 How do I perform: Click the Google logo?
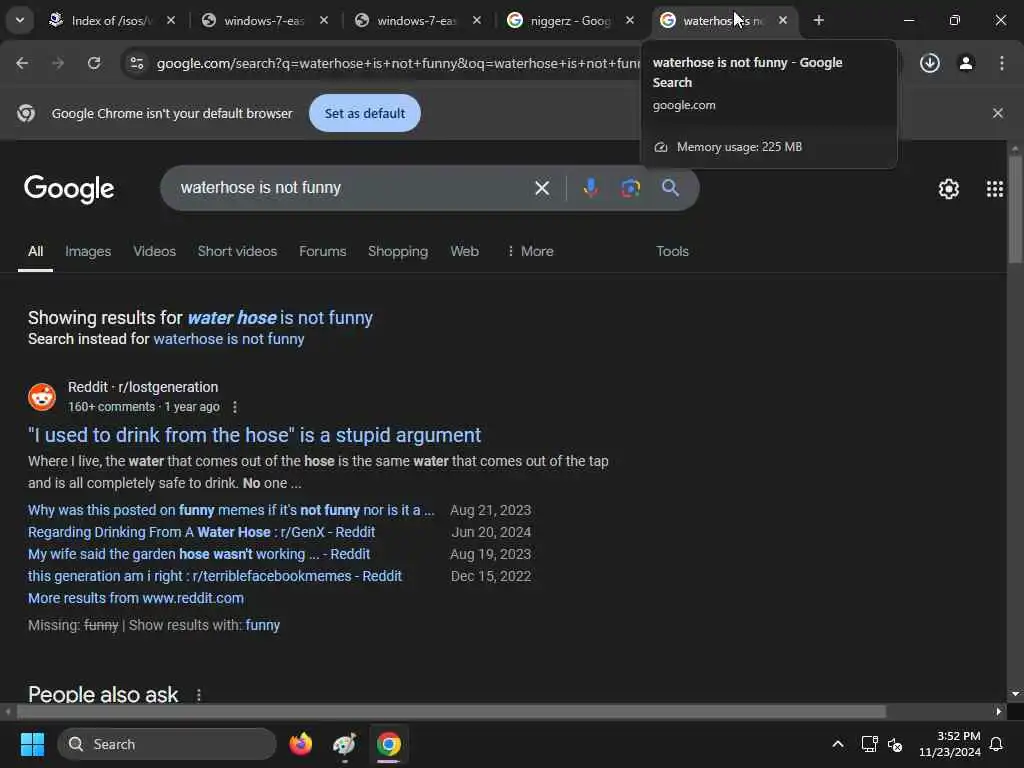pos(69,189)
